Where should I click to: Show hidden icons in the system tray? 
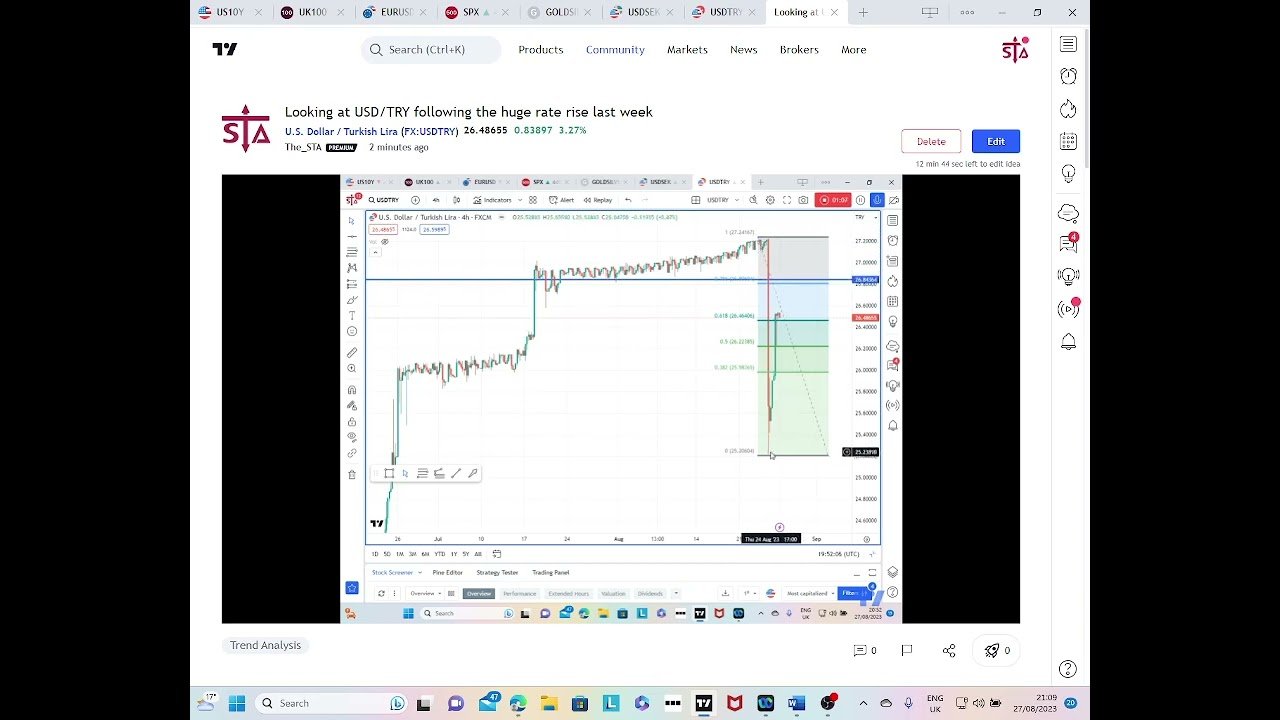pyautogui.click(x=863, y=703)
